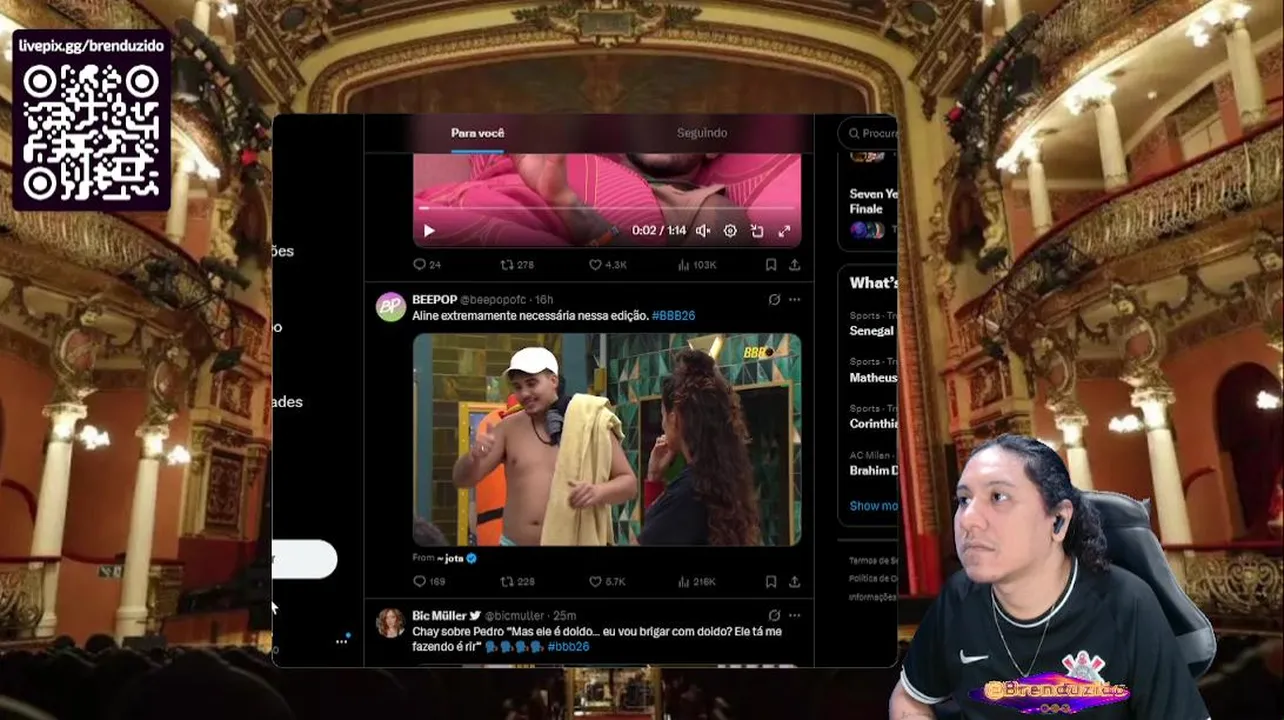Open the Brahim D trending topic
Screen dimensions: 1284x720
[873, 464]
